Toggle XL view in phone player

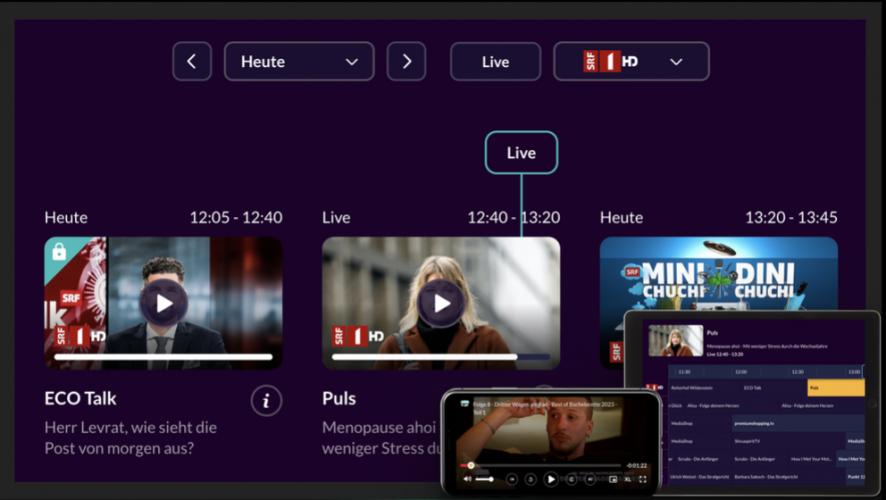(628, 479)
